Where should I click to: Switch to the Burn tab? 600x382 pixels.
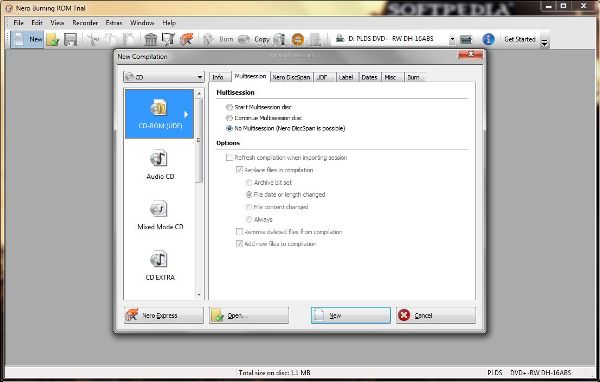414,77
